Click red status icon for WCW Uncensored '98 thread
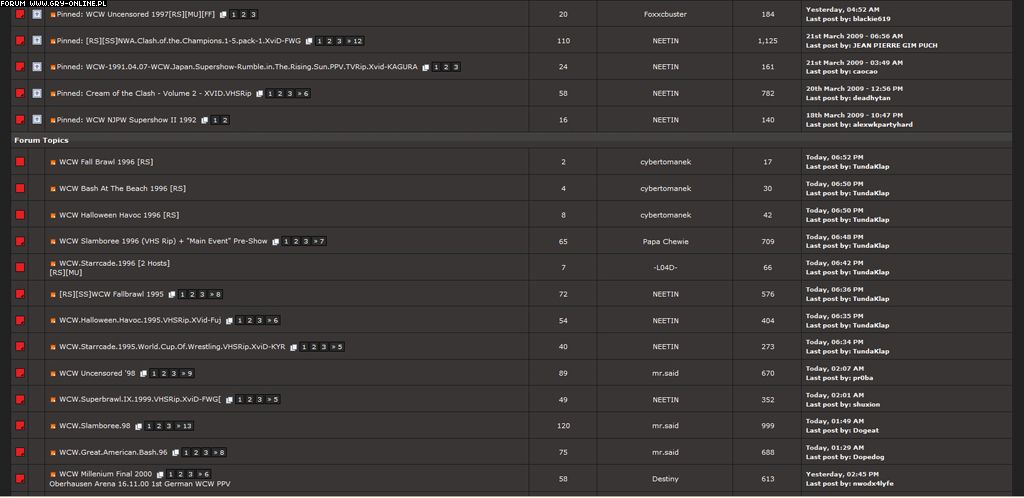 (x=20, y=373)
